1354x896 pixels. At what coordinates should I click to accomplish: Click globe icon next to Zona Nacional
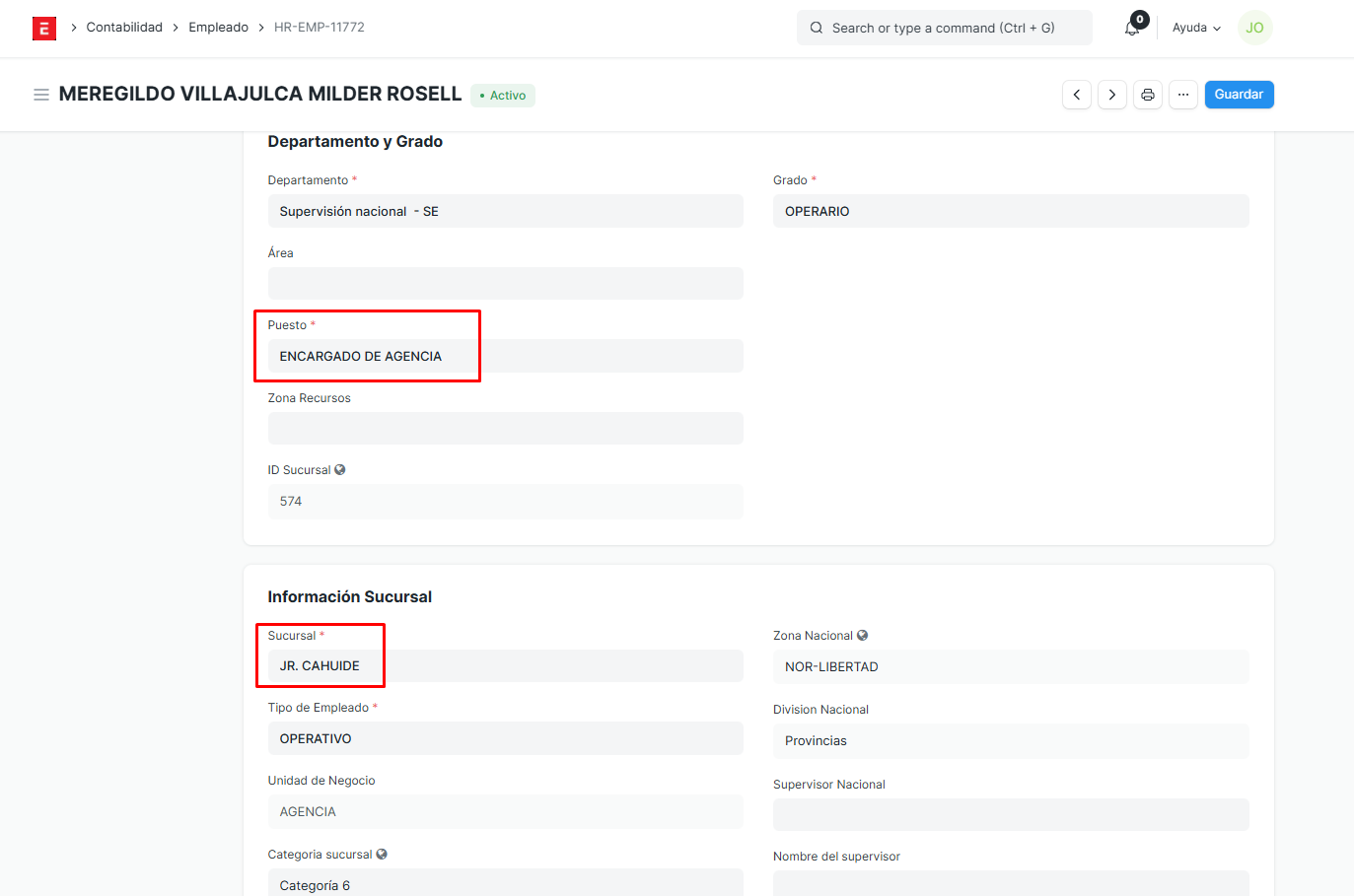(x=862, y=636)
